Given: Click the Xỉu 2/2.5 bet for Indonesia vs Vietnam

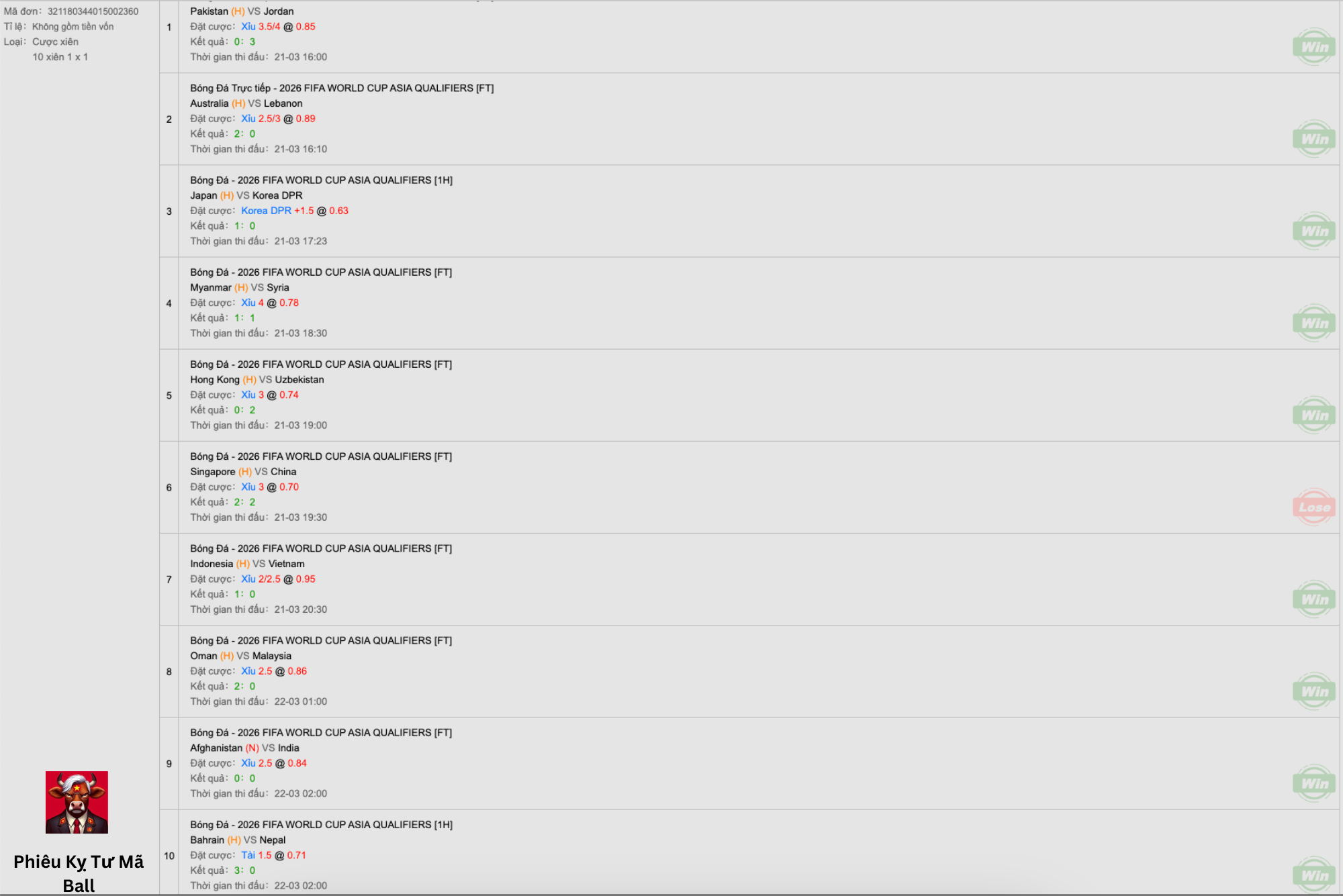Looking at the screenshot, I should pos(261,579).
